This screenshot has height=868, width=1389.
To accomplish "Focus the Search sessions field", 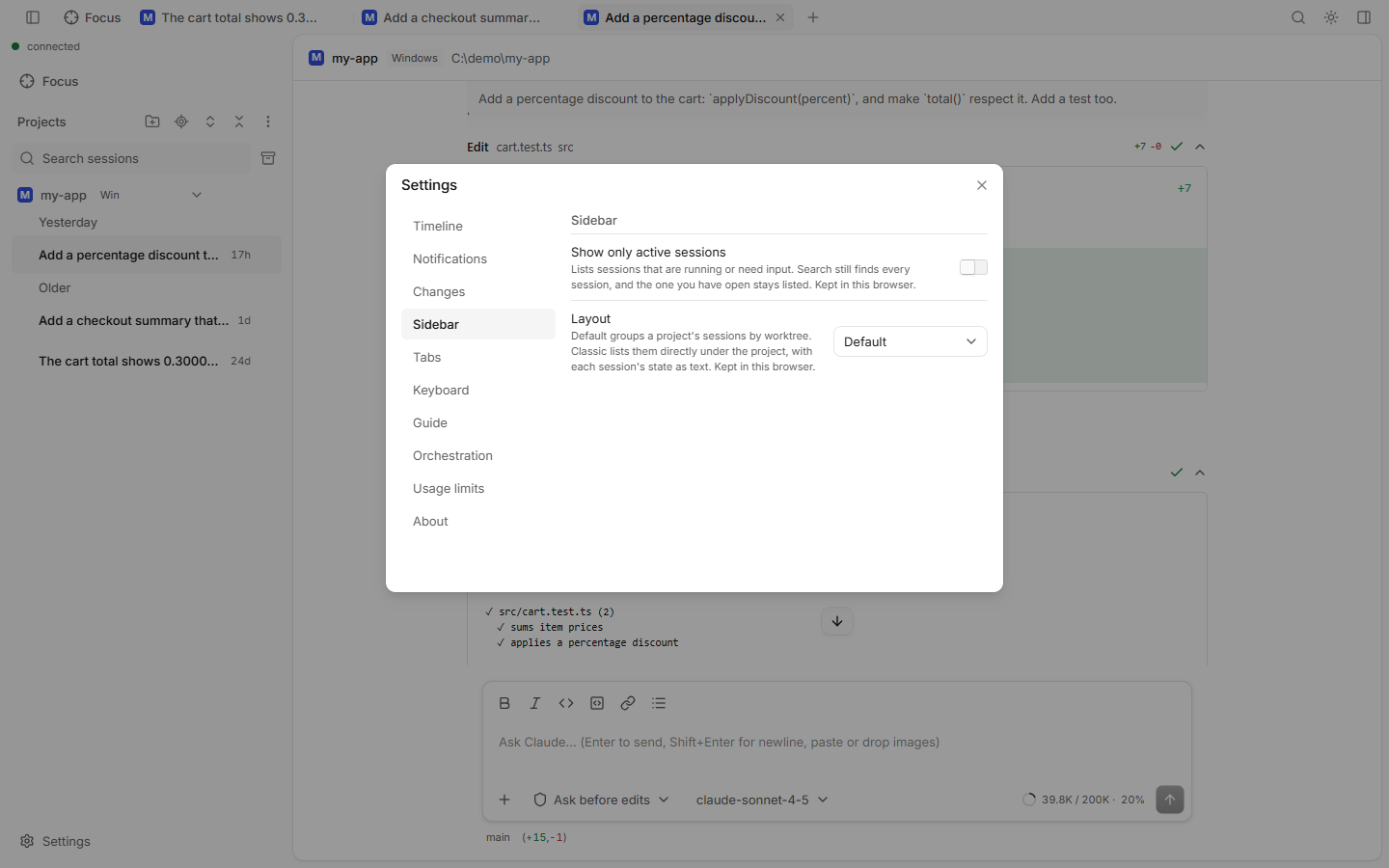I will tap(131, 158).
